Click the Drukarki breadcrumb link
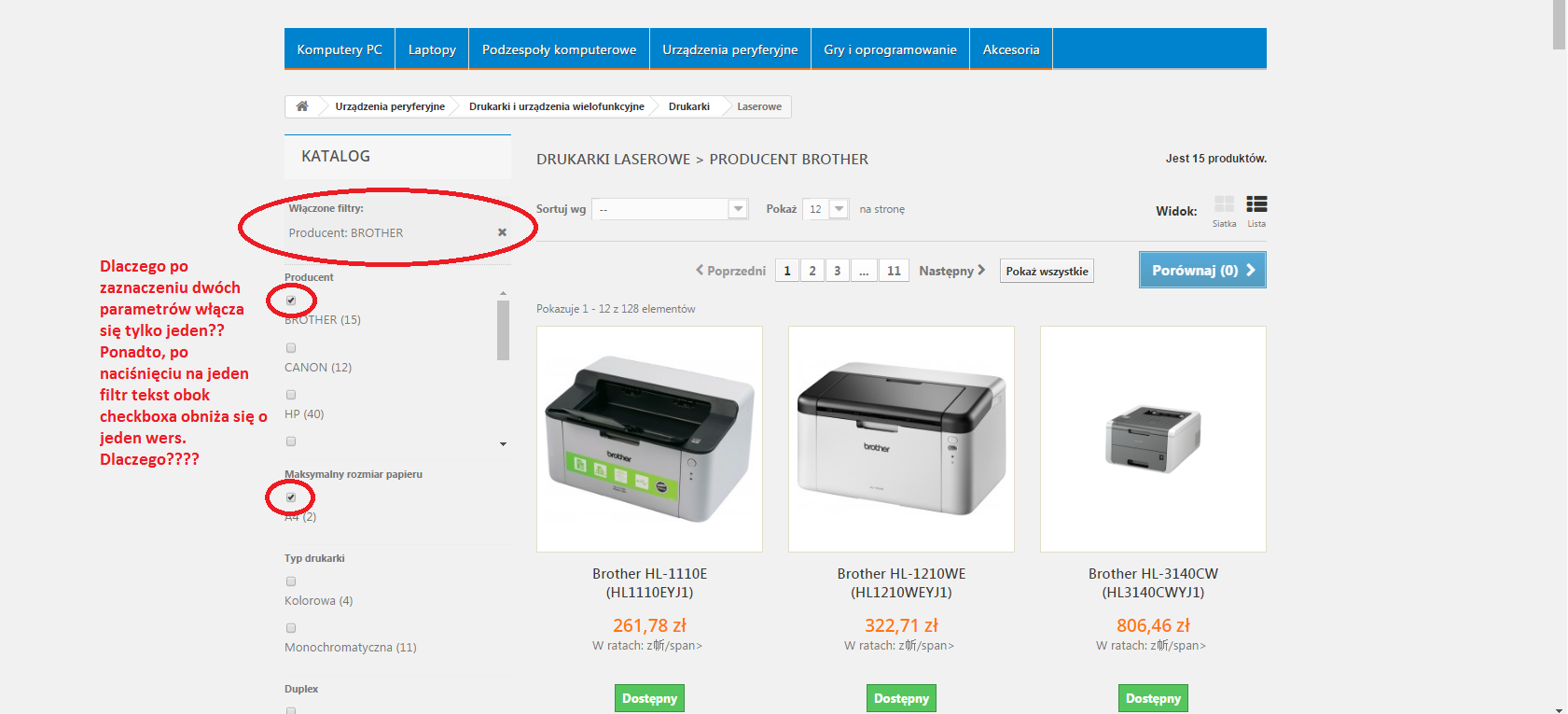 coord(689,106)
